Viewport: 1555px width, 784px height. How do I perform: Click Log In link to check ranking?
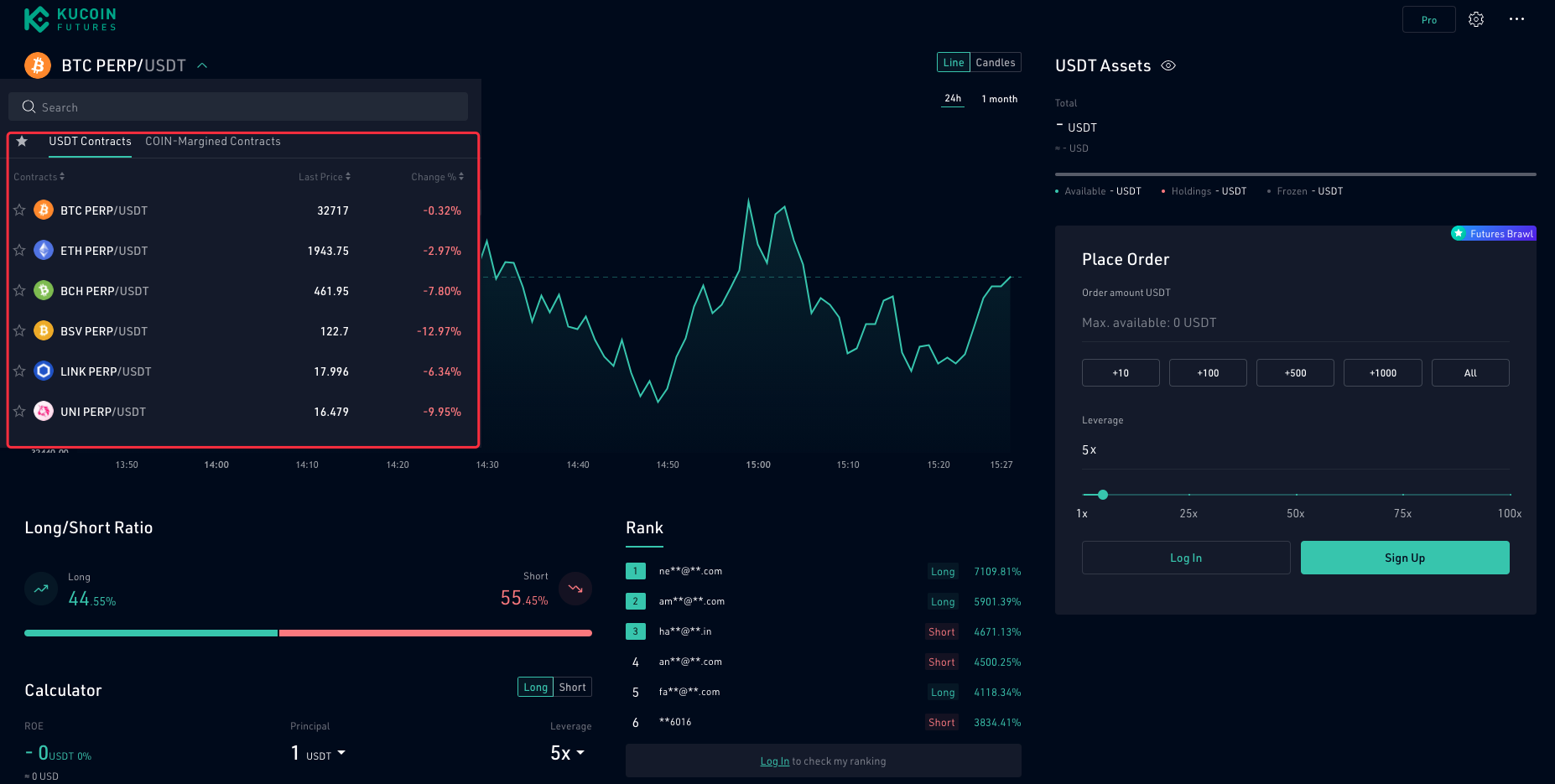[x=774, y=761]
